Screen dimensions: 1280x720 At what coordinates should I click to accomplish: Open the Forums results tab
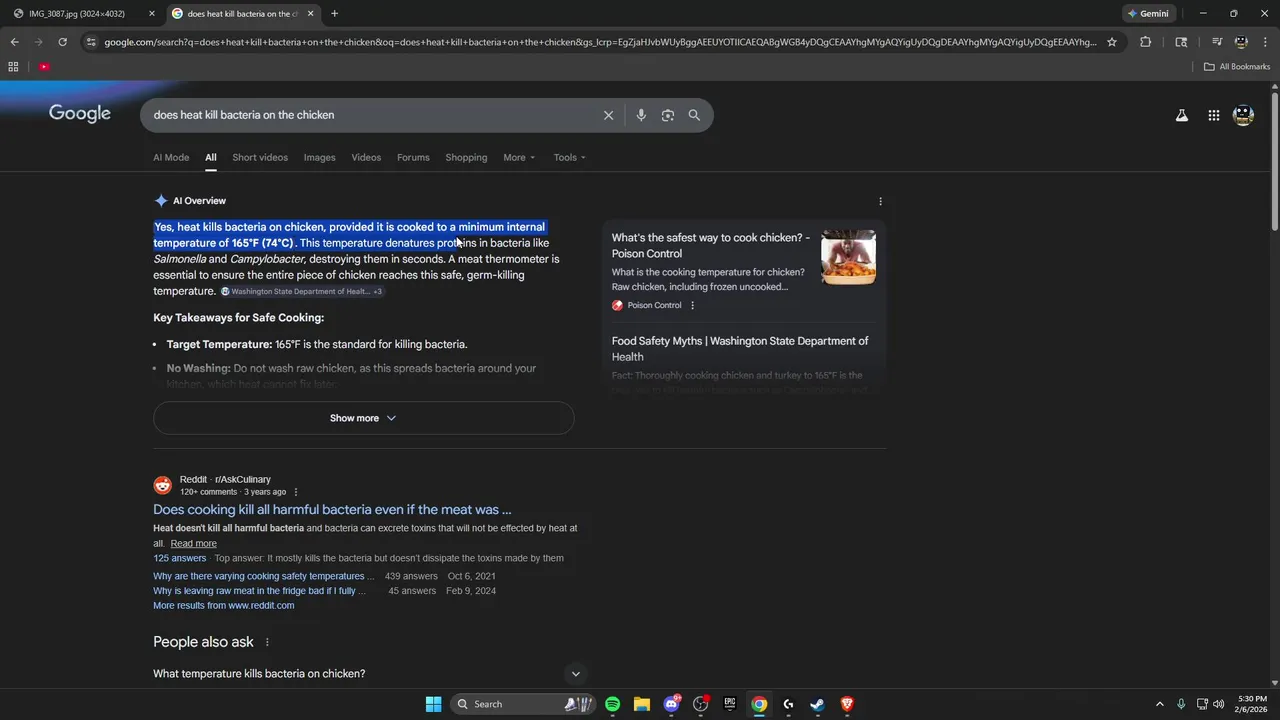click(413, 157)
